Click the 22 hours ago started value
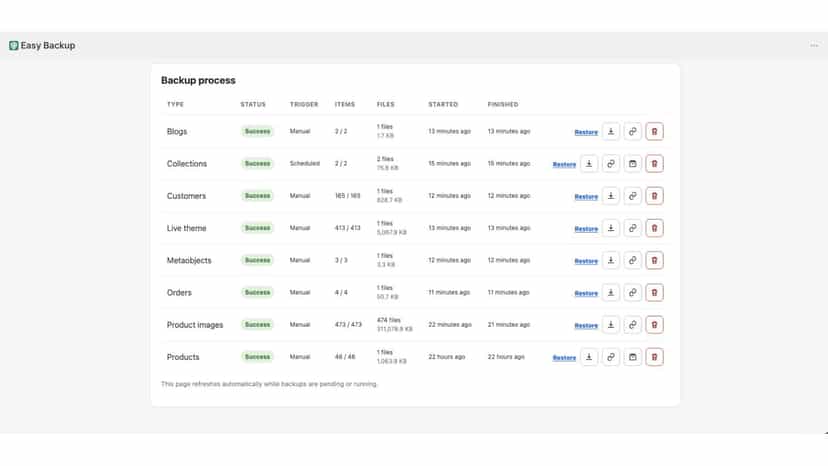The image size is (828, 466). point(447,357)
